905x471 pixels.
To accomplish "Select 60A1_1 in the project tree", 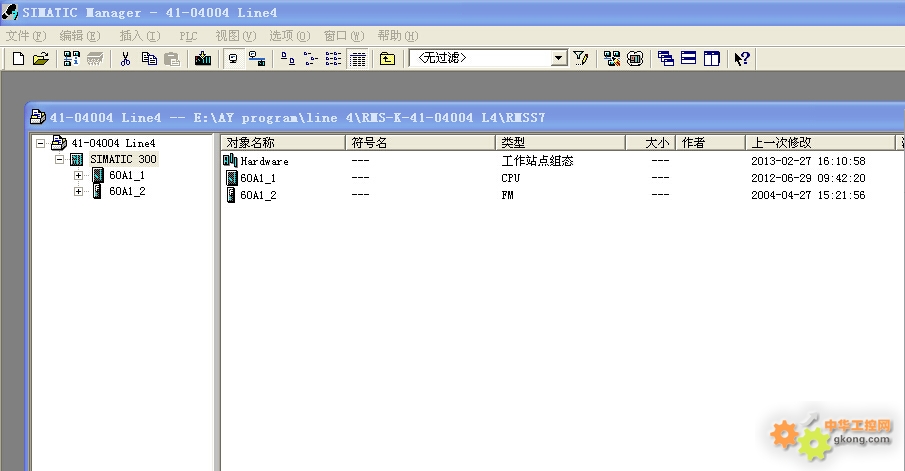I will tap(127, 175).
